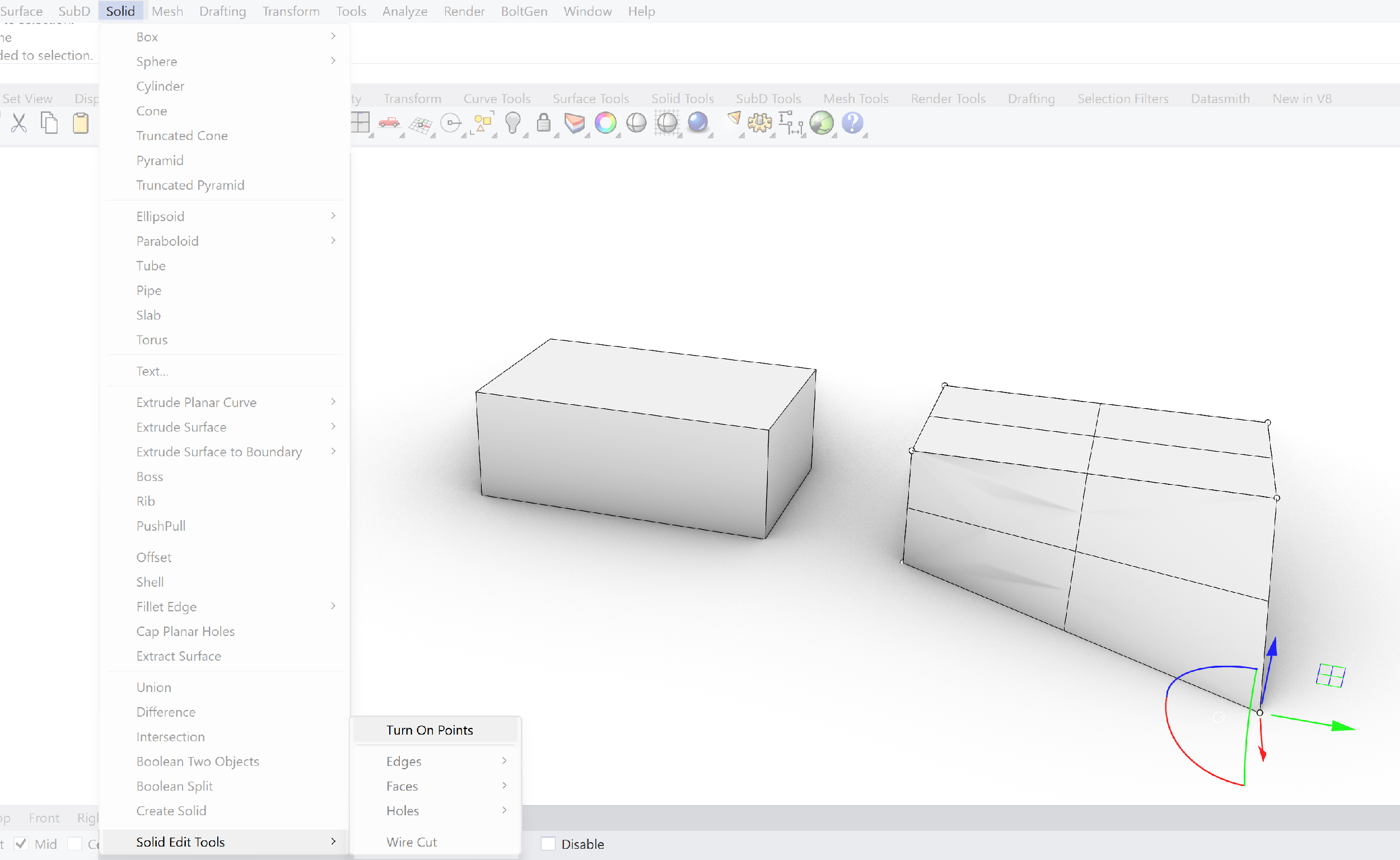1400x860 pixels.
Task: Open Rhino Options via the gear icon
Action: tap(759, 123)
